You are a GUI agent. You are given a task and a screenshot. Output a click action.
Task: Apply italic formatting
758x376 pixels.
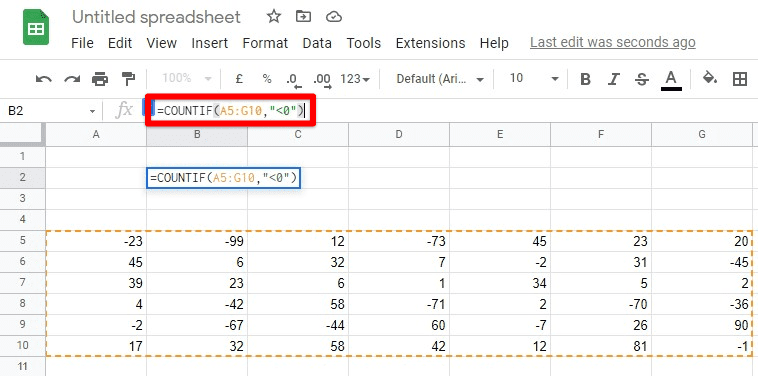(613, 79)
